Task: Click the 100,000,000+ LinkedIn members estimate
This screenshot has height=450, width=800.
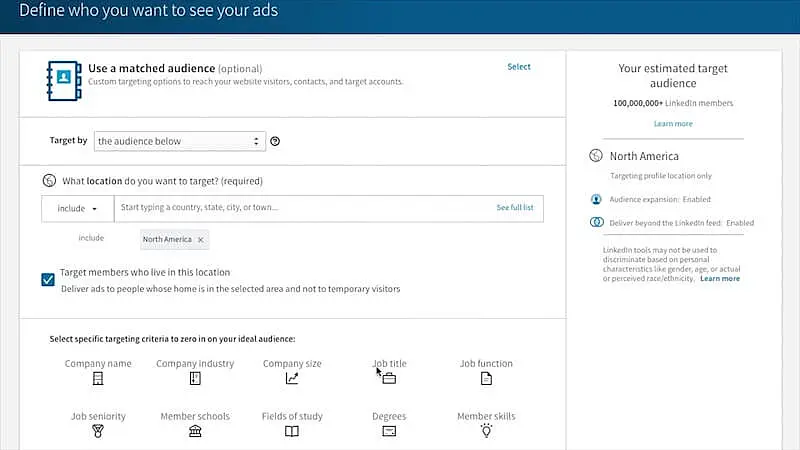Action: coord(673,103)
